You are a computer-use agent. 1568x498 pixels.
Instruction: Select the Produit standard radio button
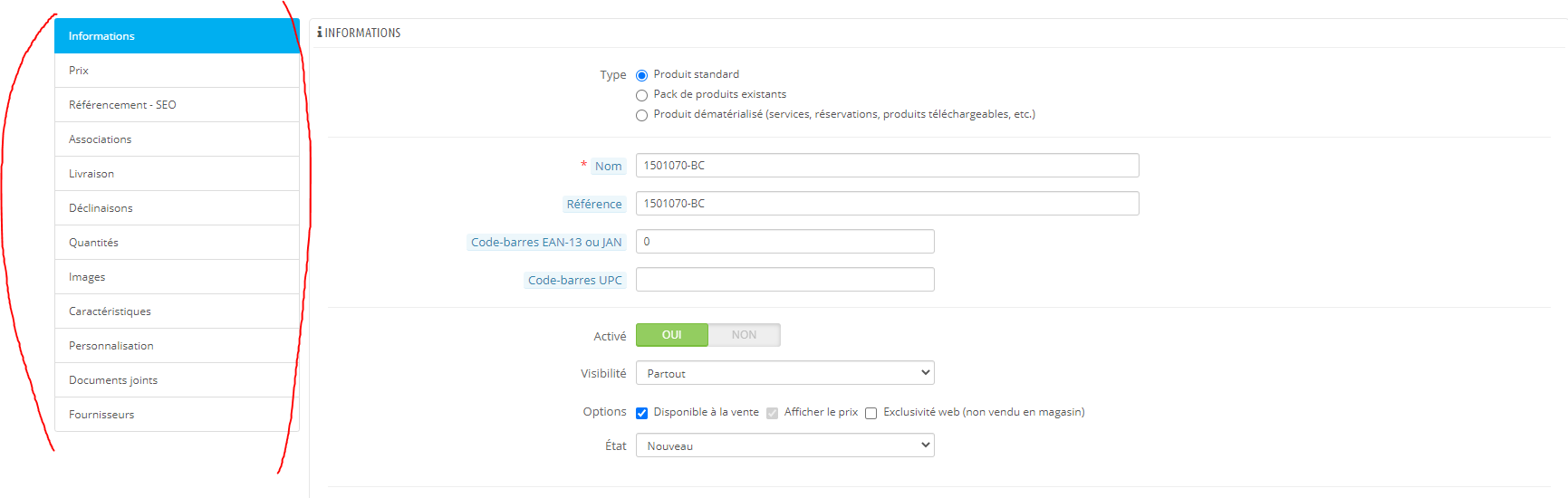642,75
